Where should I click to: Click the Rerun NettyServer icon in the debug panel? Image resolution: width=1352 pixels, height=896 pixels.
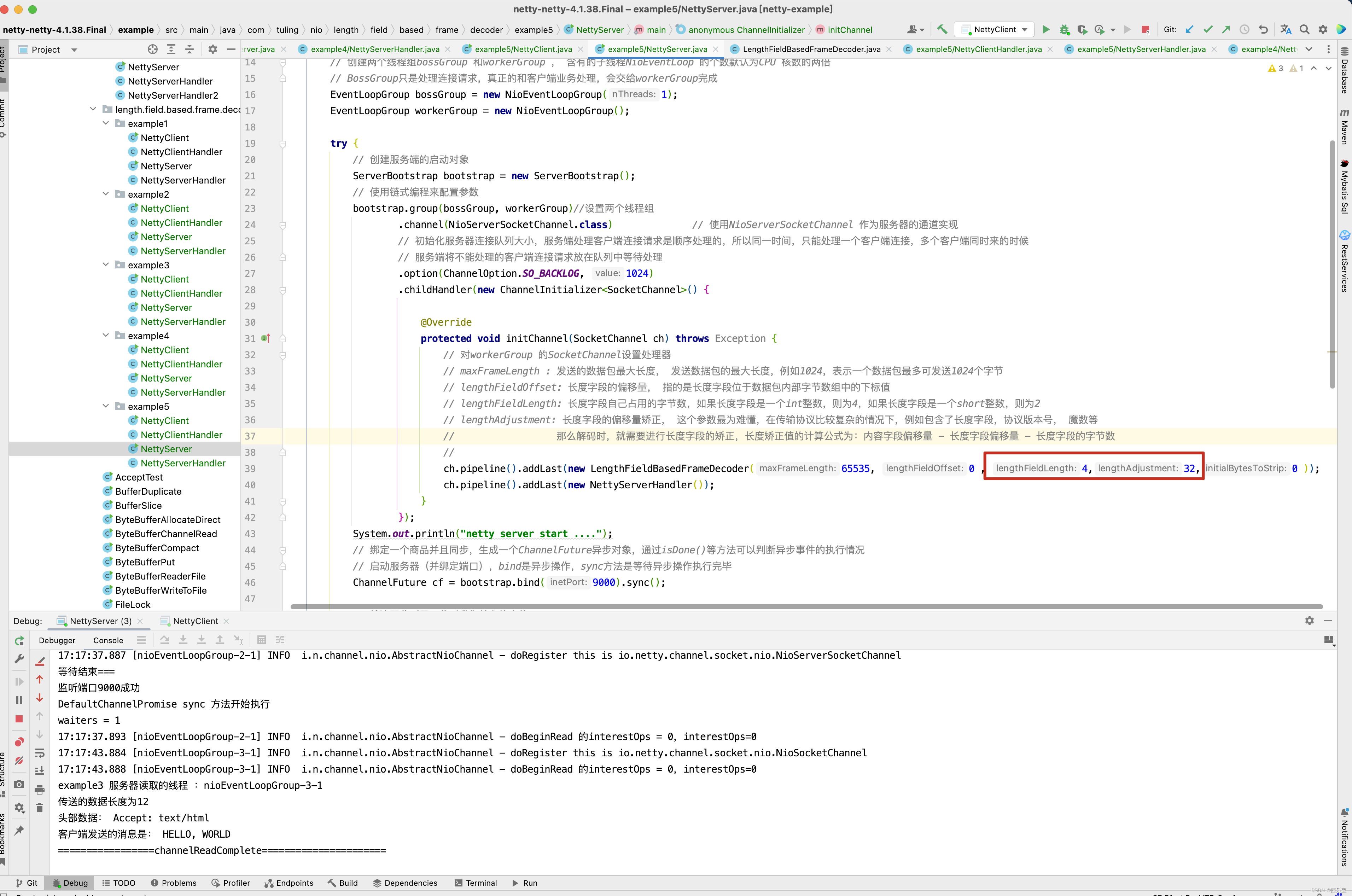[x=19, y=641]
